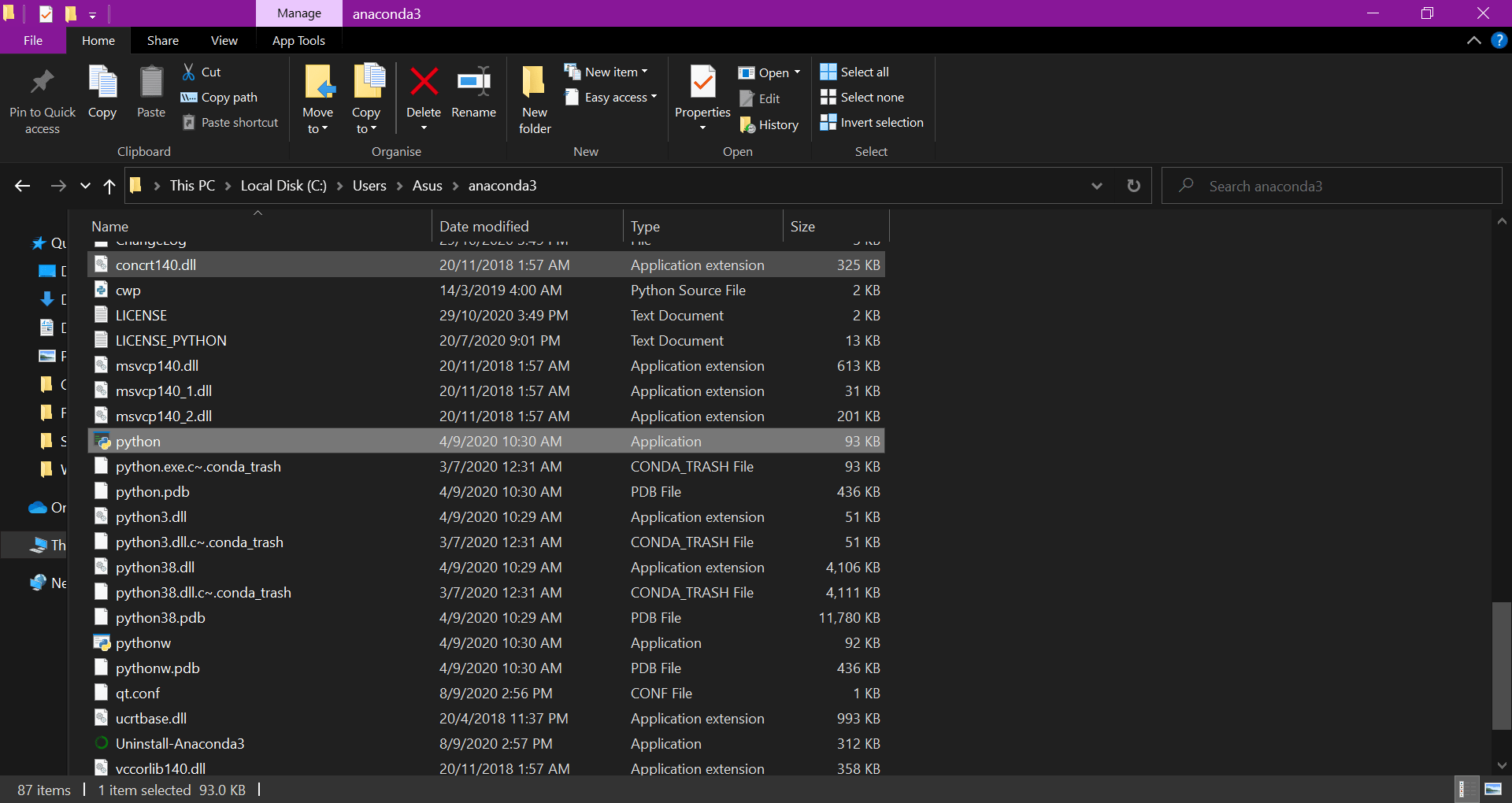This screenshot has width=1512, height=803.
Task: Expand the address bar history dropdown
Action: tap(1096, 186)
